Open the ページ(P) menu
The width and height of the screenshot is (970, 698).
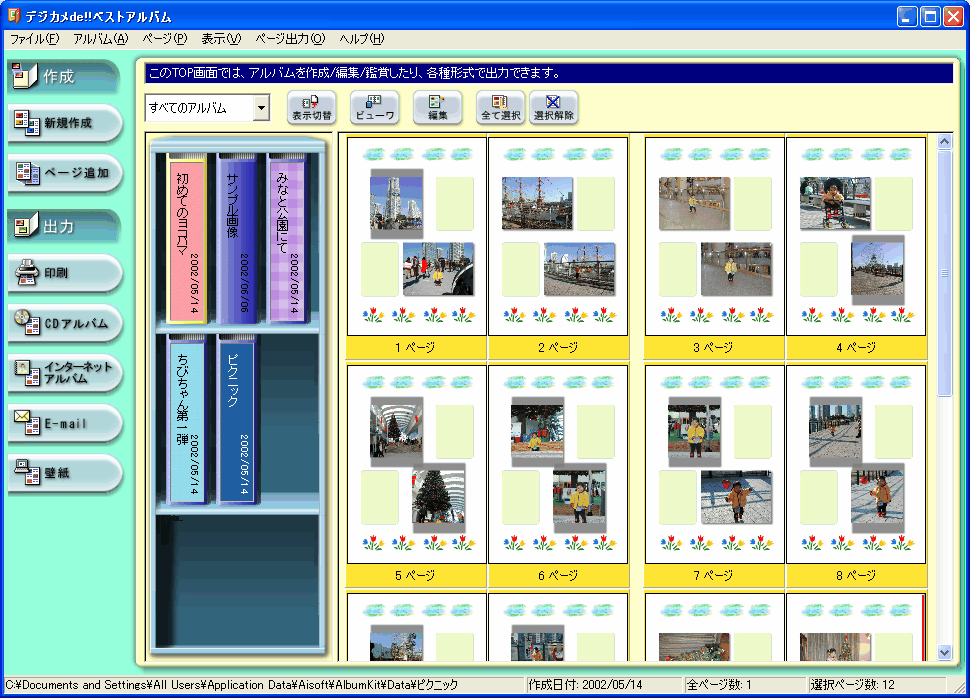tap(165, 39)
